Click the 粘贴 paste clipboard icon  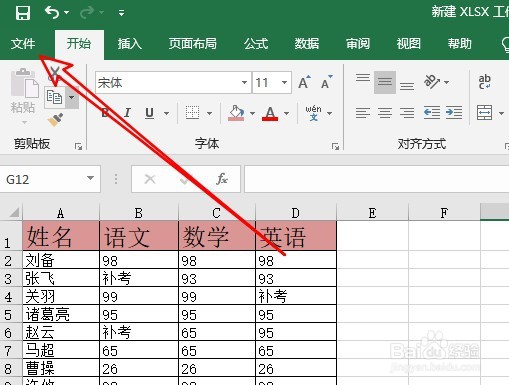(25, 83)
